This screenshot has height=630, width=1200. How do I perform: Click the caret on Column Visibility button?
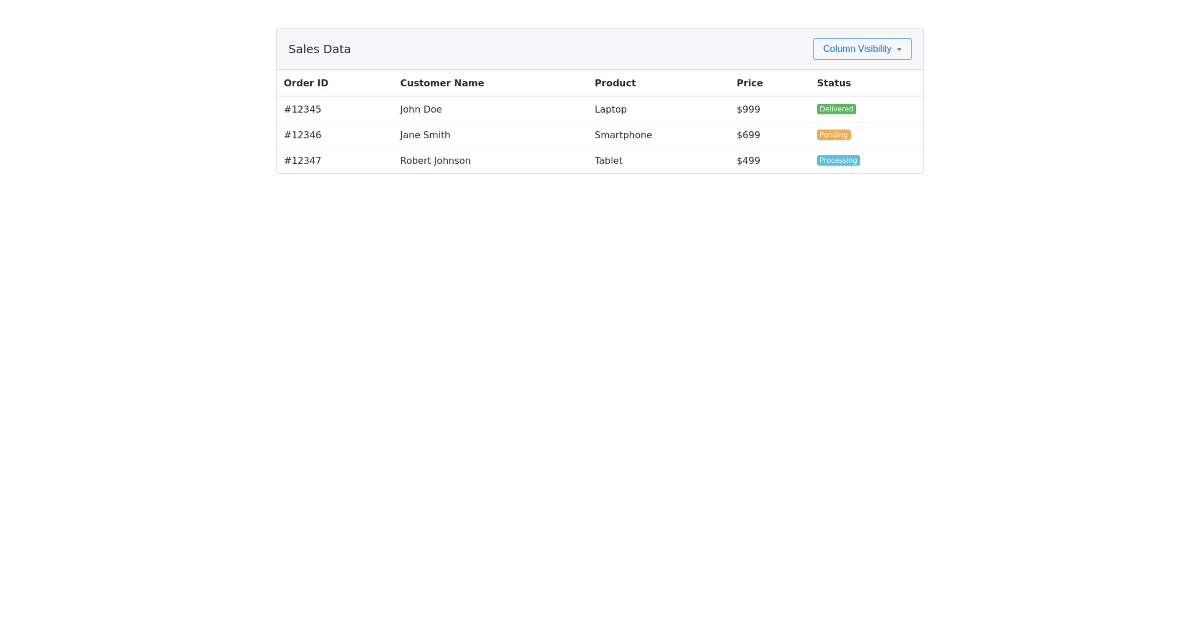coord(900,48)
